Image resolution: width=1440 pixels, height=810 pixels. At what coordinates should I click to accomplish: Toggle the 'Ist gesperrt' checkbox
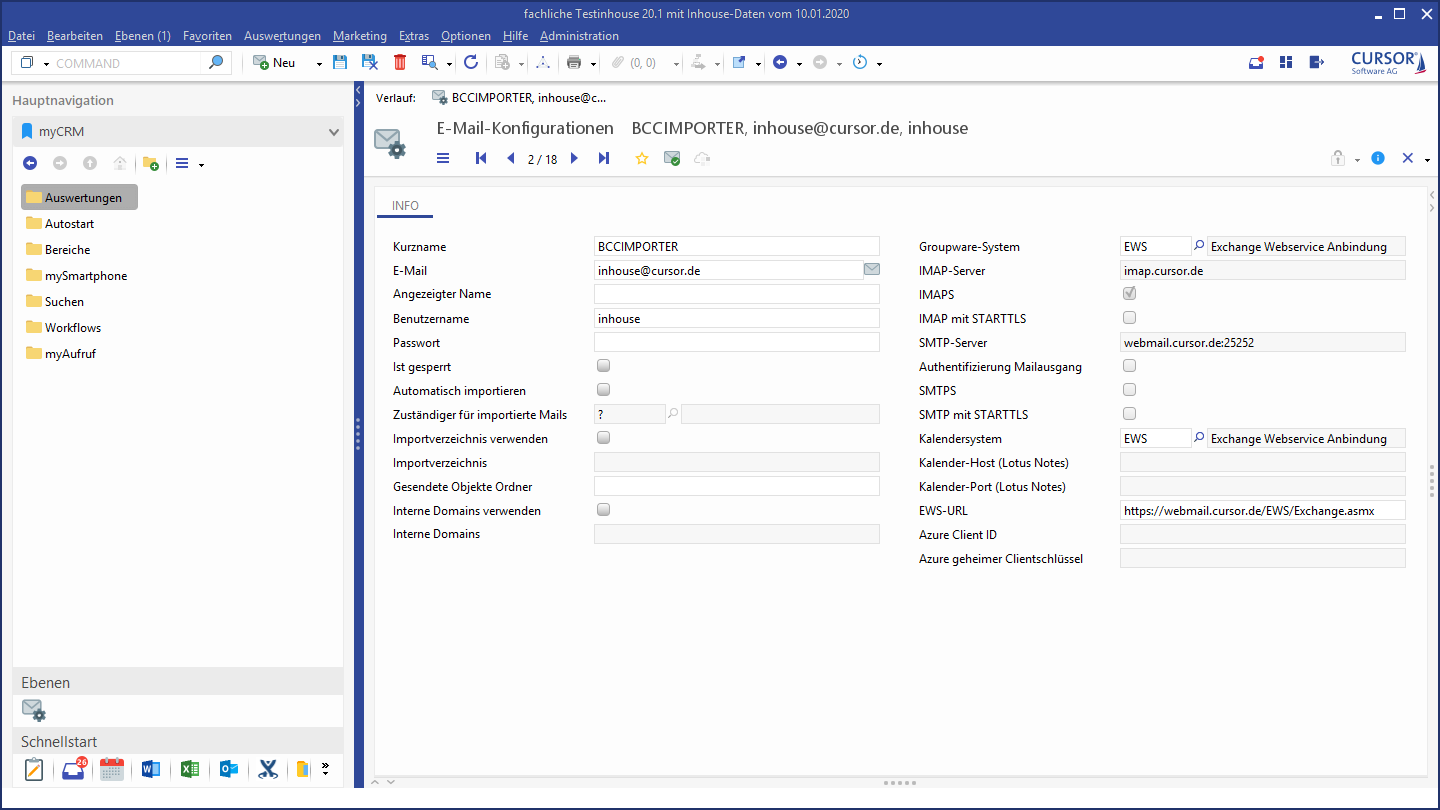(603, 366)
